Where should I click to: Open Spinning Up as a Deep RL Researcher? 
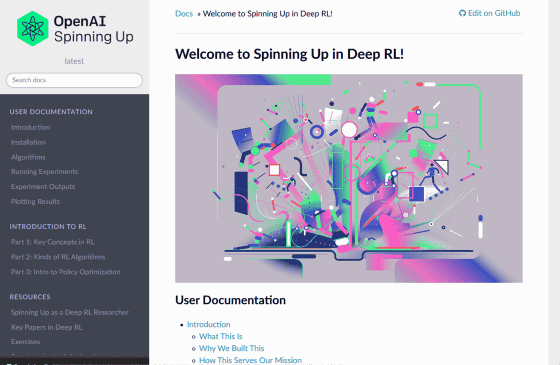69,312
